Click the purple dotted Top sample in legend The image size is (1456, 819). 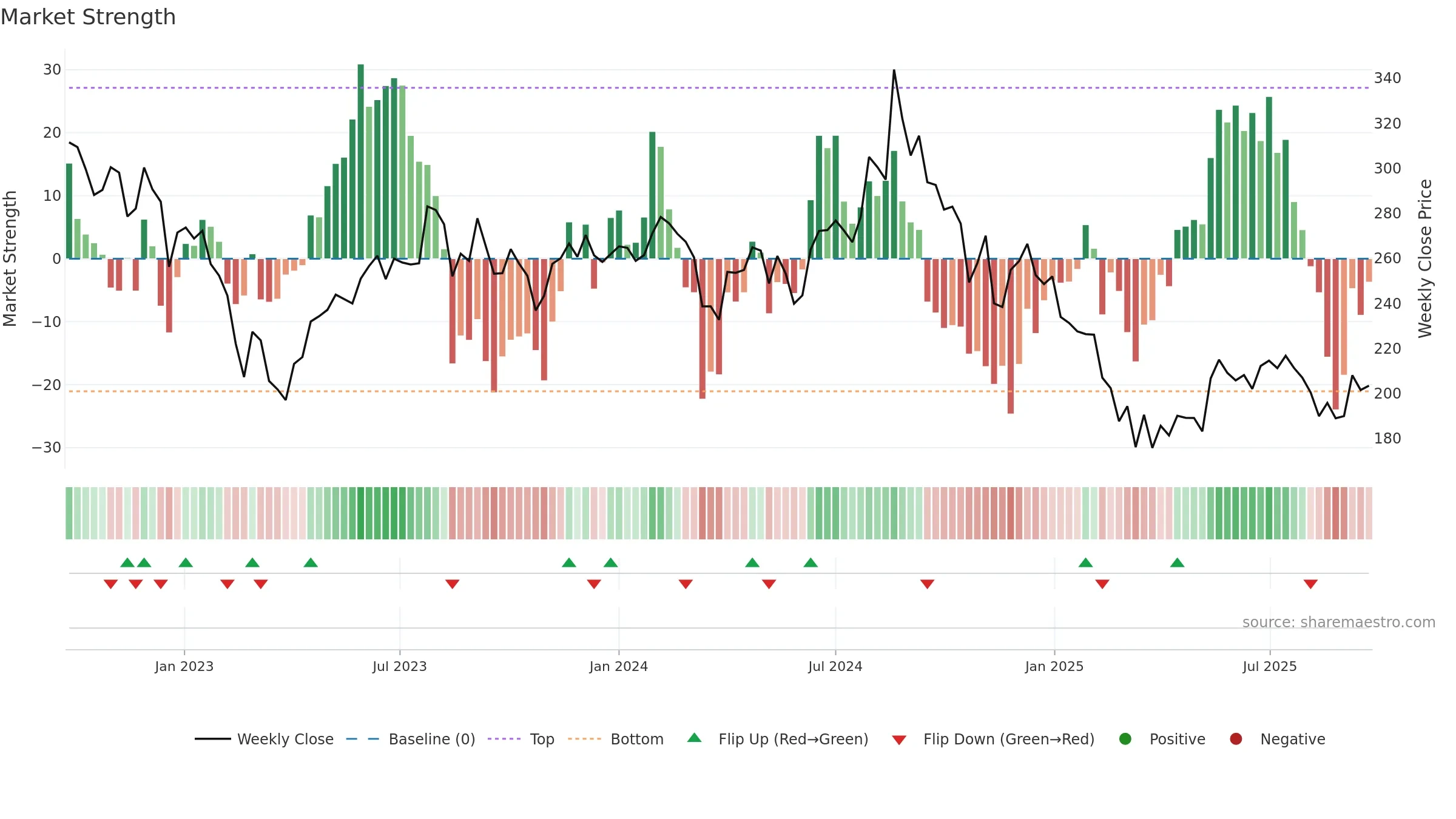[504, 739]
